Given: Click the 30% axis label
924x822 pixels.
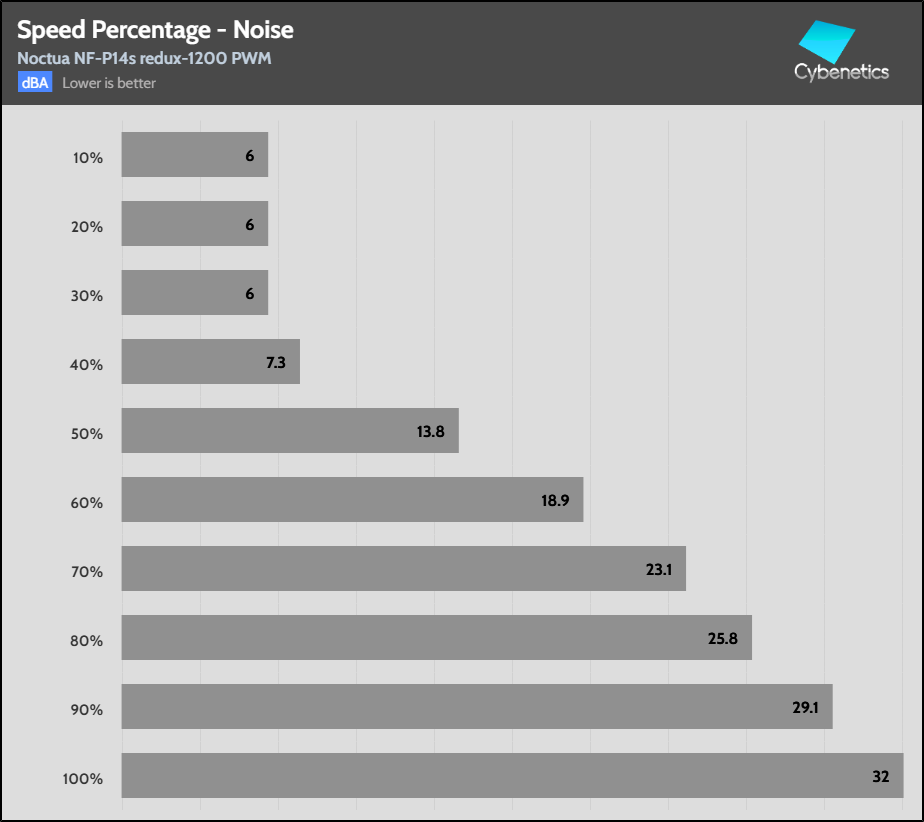Looking at the screenshot, I should tap(88, 296).
